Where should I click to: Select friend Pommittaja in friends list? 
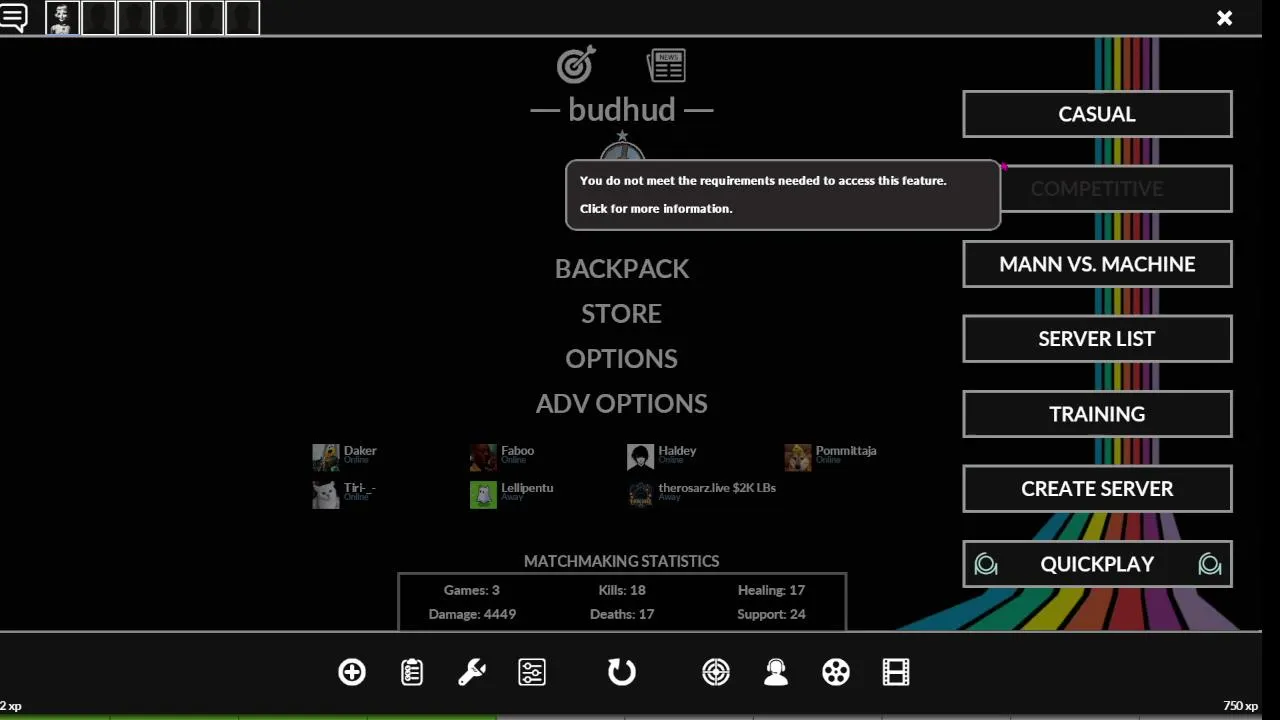[830, 457]
